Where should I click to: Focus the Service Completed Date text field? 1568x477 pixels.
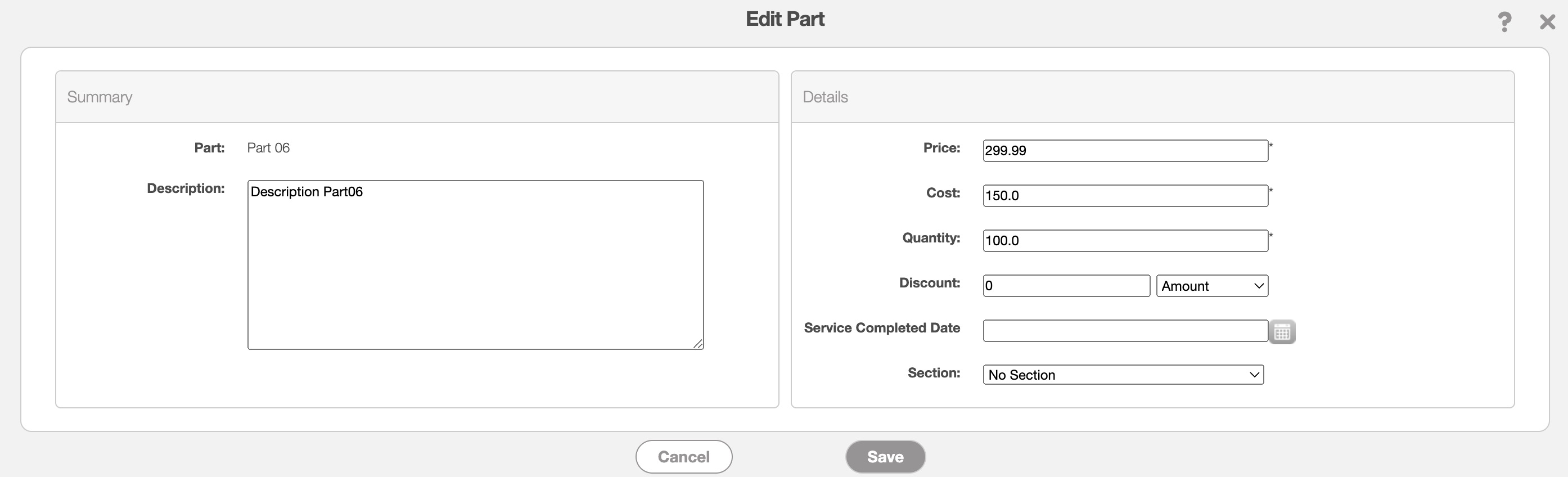click(1125, 331)
